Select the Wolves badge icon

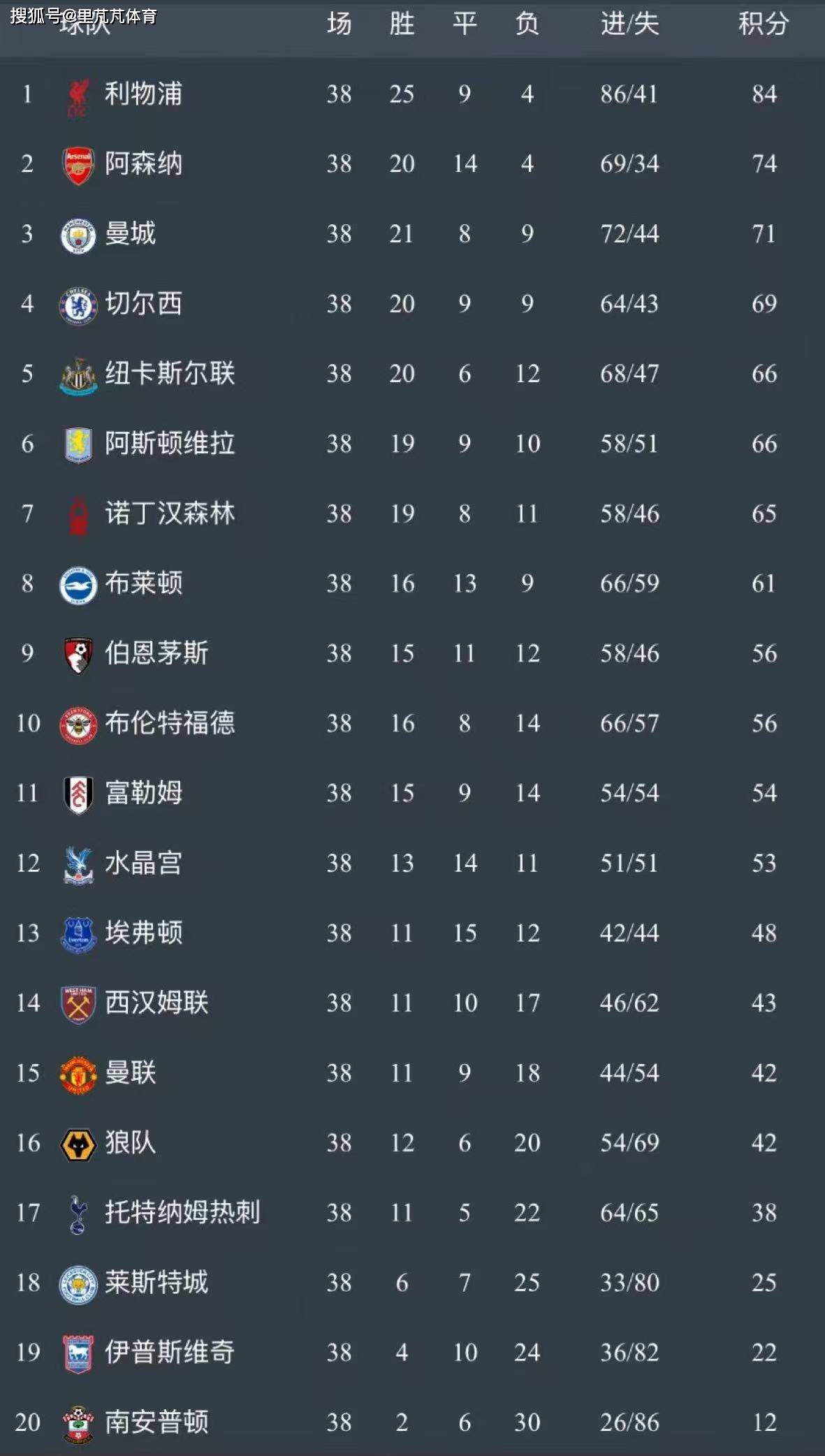78,1144
